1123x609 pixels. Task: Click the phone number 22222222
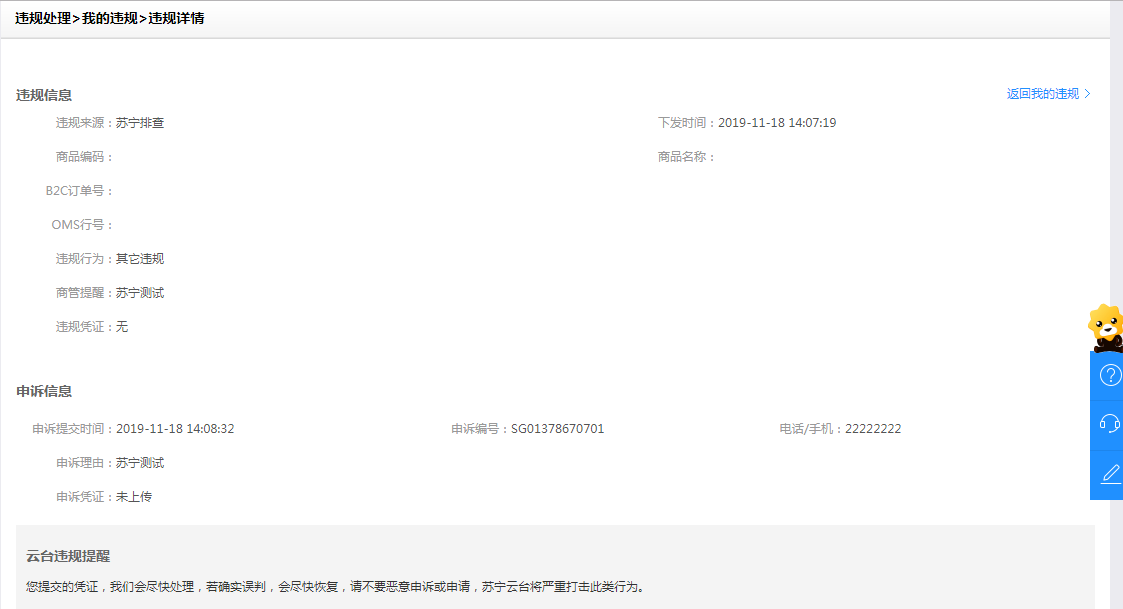(x=873, y=429)
